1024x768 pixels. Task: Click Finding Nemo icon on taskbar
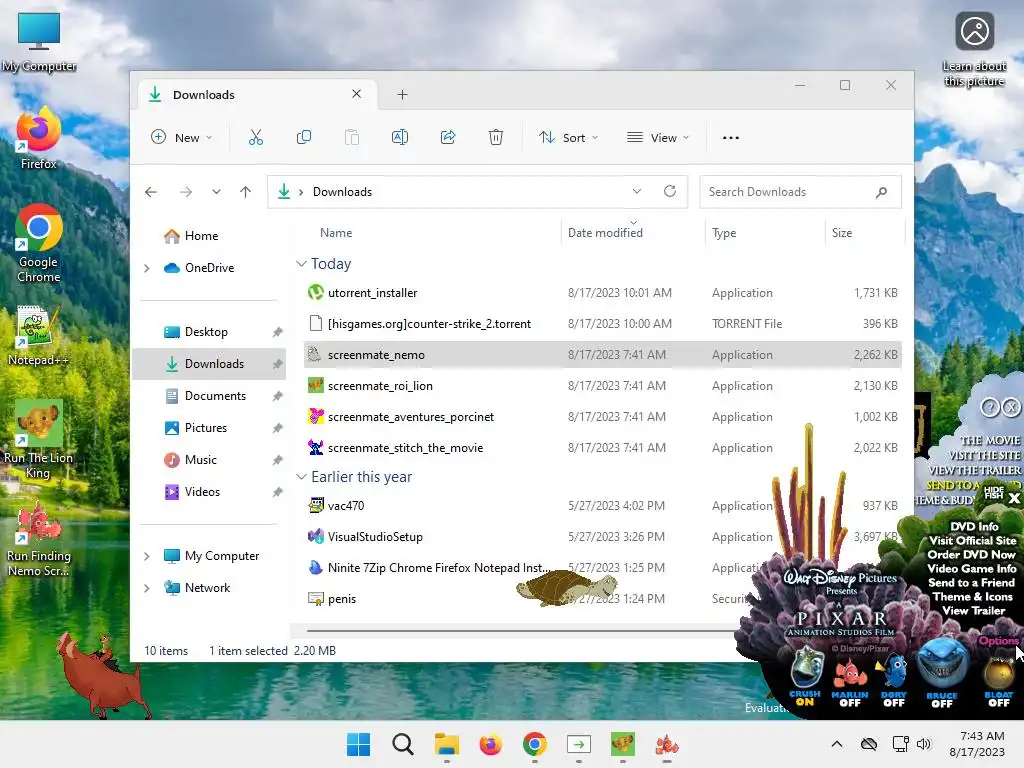pyautogui.click(x=667, y=744)
